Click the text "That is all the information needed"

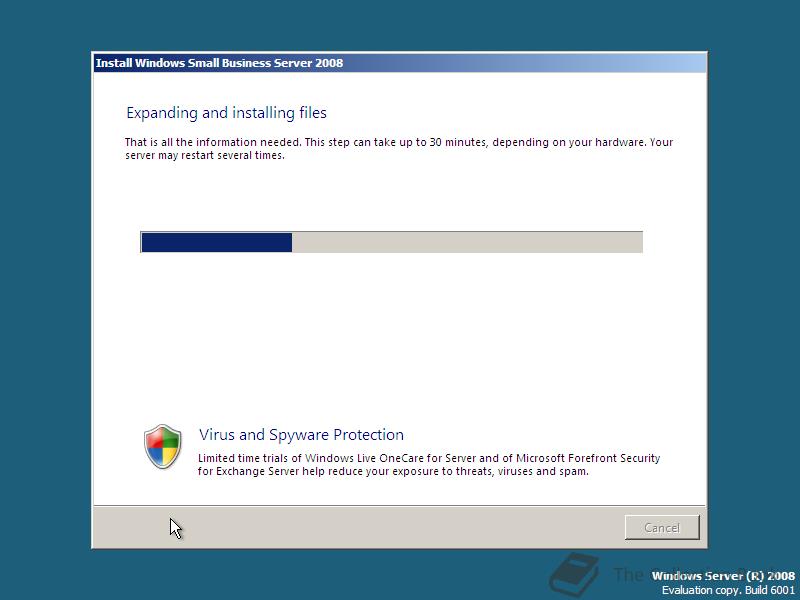point(213,142)
